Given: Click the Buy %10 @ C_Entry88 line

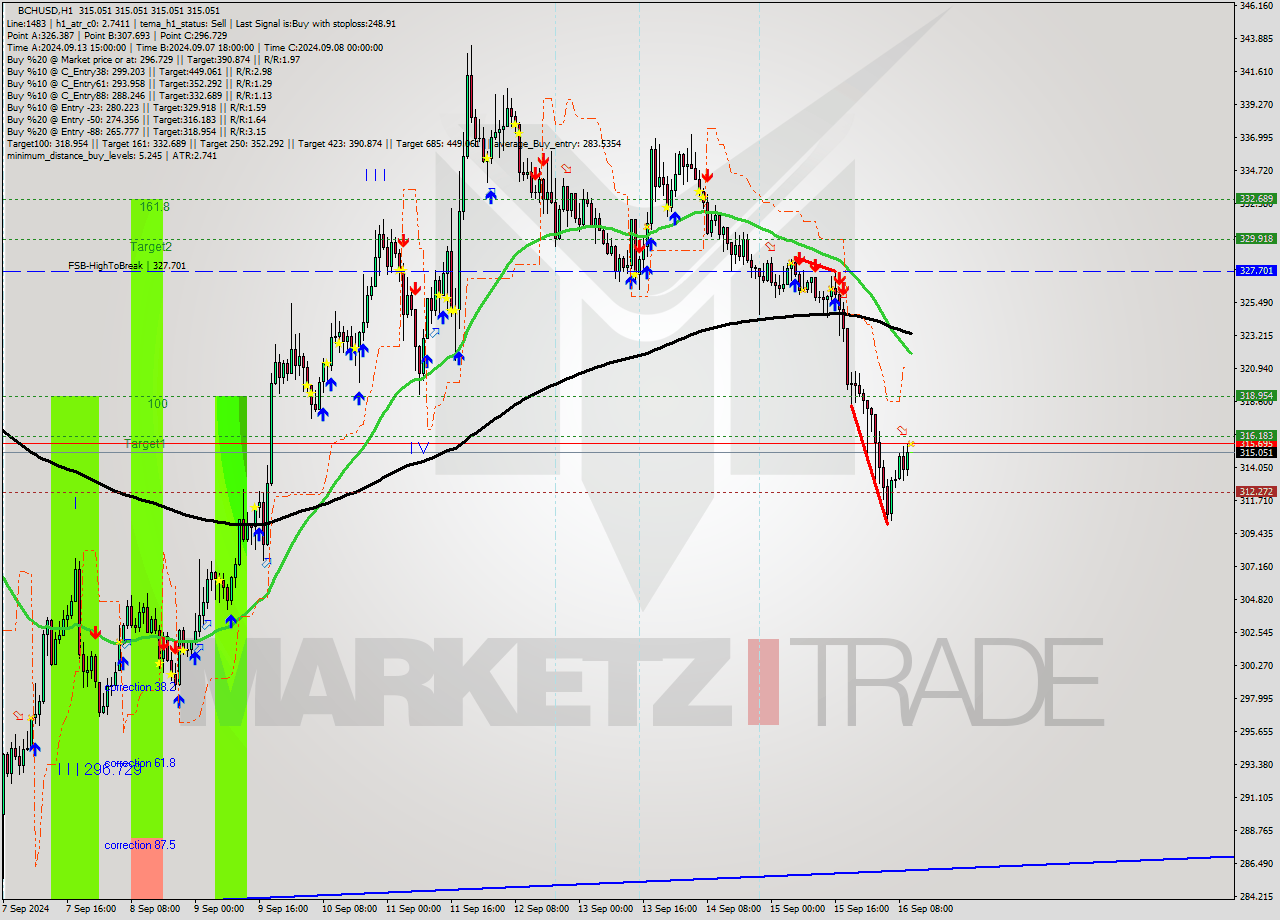Looking at the screenshot, I should [138, 95].
